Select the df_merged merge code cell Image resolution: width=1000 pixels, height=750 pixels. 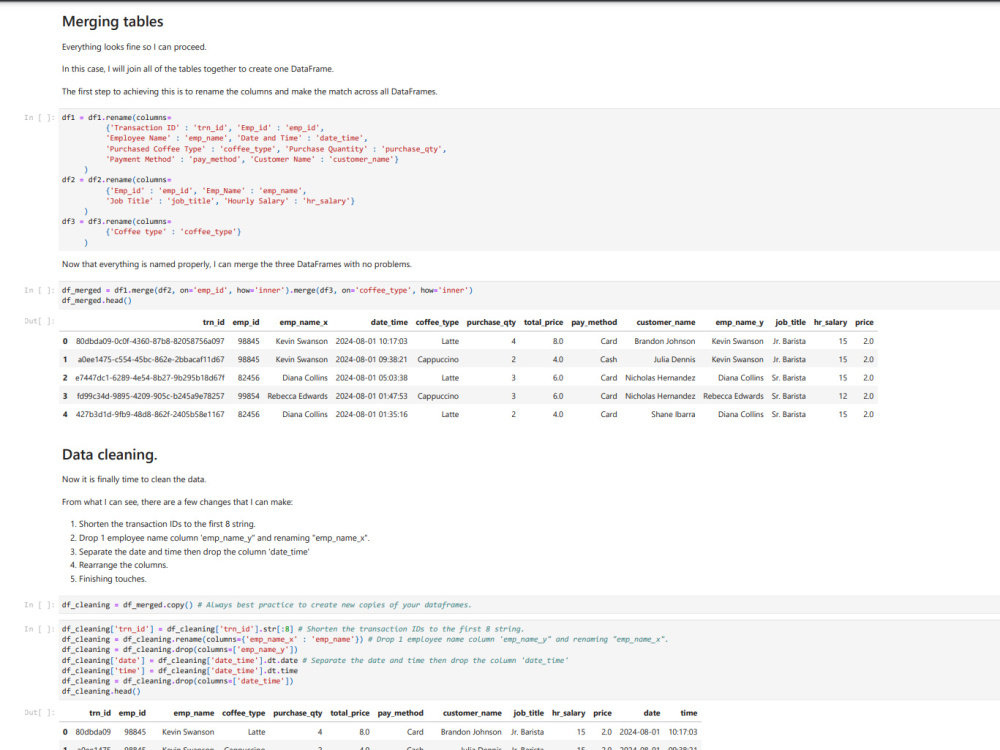(x=529, y=295)
